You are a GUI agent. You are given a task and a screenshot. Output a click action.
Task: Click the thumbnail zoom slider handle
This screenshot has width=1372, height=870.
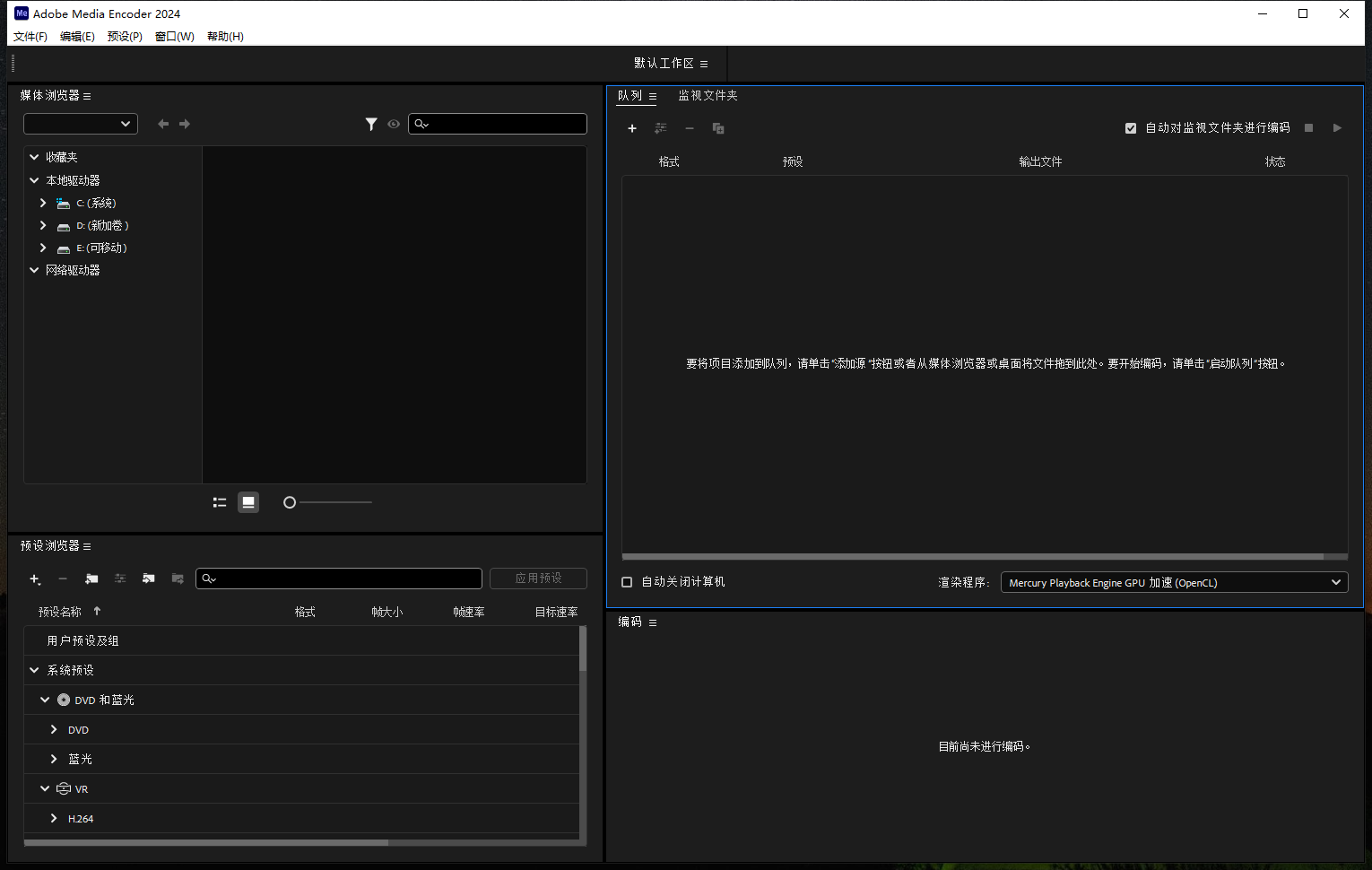click(290, 502)
